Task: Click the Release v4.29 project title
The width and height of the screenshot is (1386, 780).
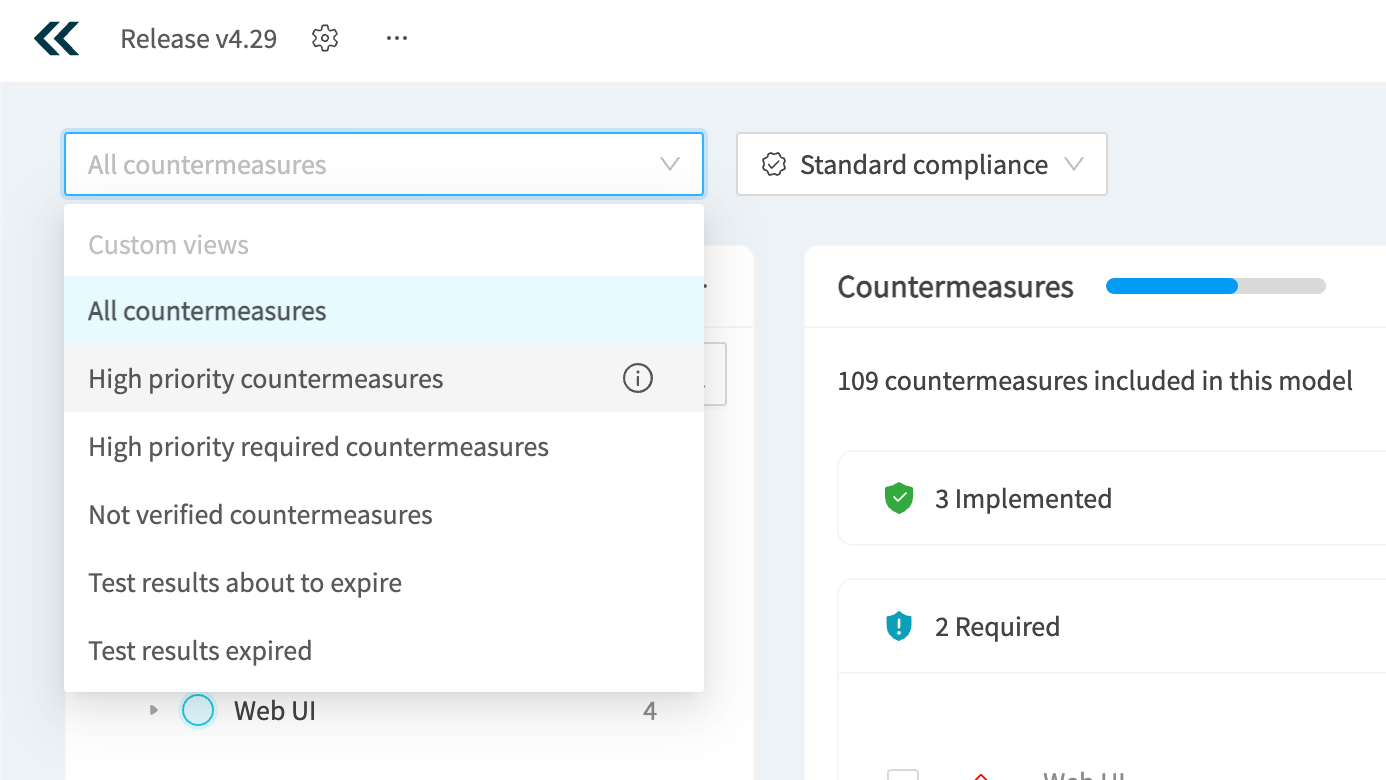Action: tap(199, 39)
